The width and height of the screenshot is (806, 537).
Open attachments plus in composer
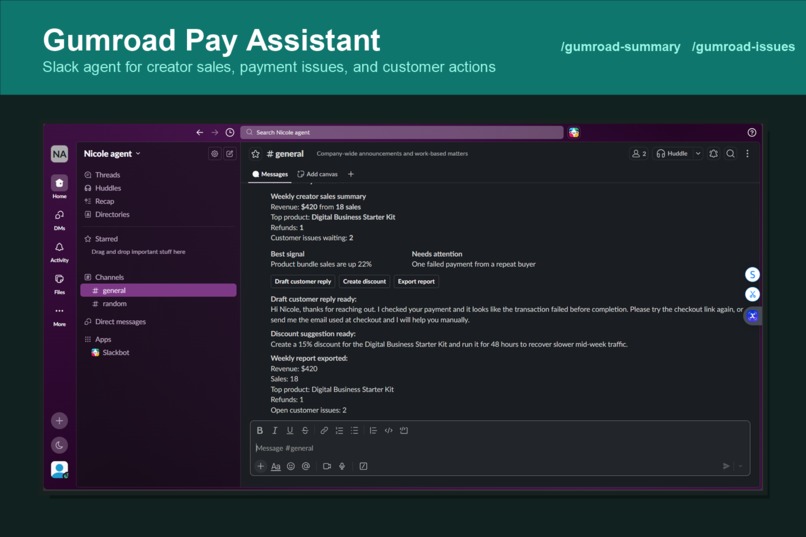pyautogui.click(x=261, y=466)
